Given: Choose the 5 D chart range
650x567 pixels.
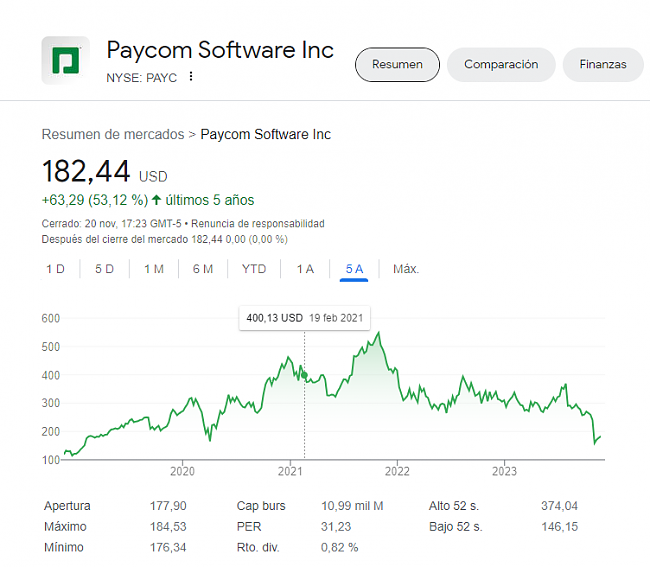Looking at the screenshot, I should pos(104,269).
